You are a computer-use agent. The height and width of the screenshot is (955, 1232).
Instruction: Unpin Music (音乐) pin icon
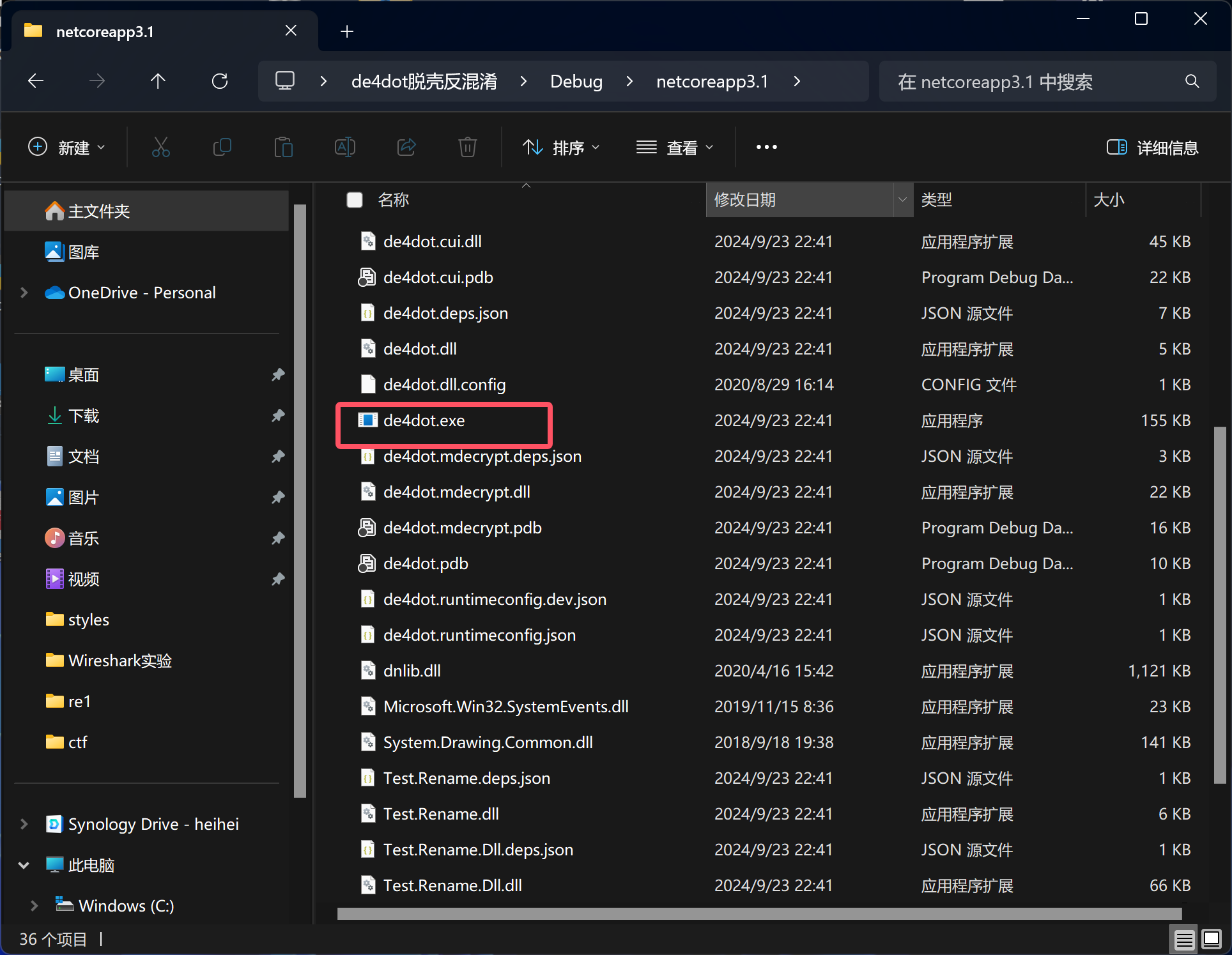277,539
